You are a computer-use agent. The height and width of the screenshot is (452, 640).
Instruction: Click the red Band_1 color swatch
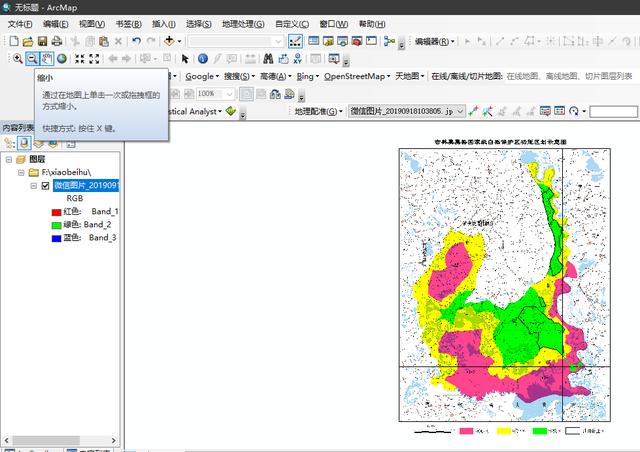(x=56, y=212)
